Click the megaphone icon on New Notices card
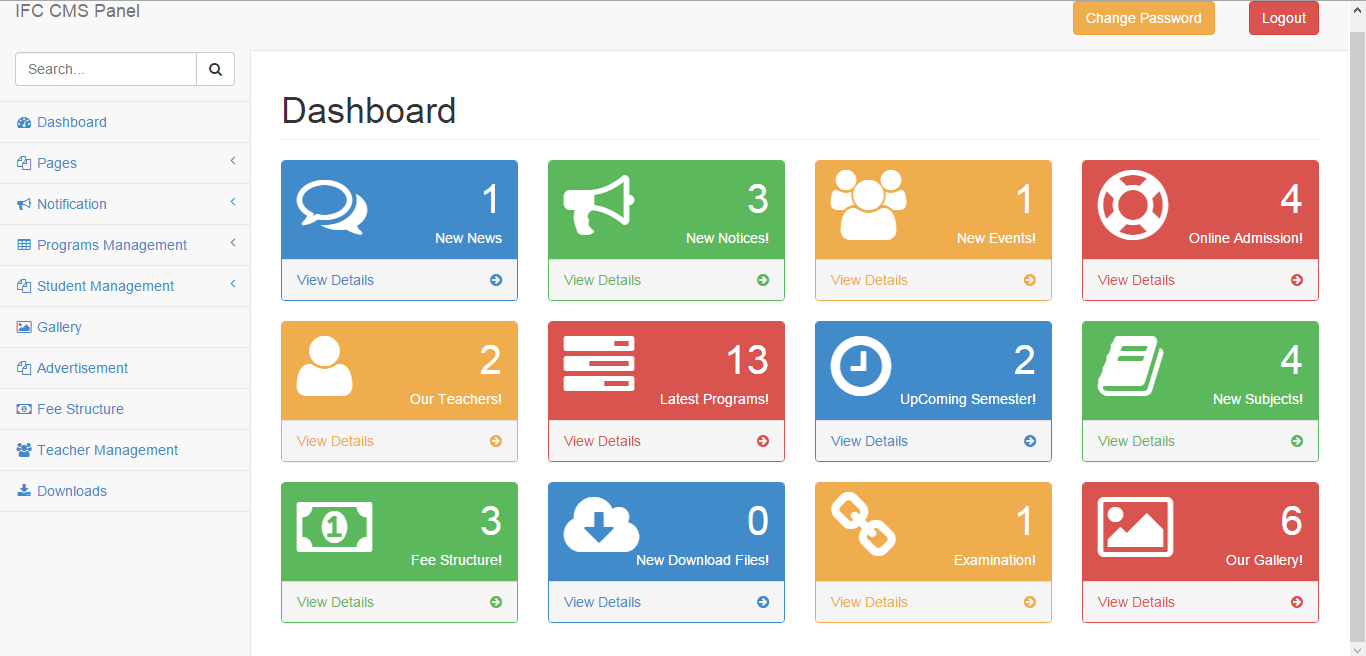 (x=598, y=205)
